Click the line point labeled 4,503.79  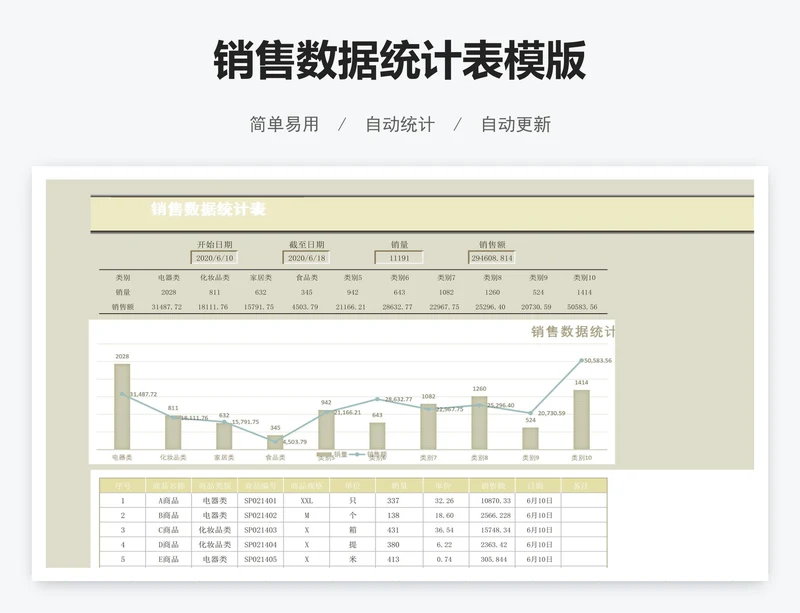click(276, 442)
